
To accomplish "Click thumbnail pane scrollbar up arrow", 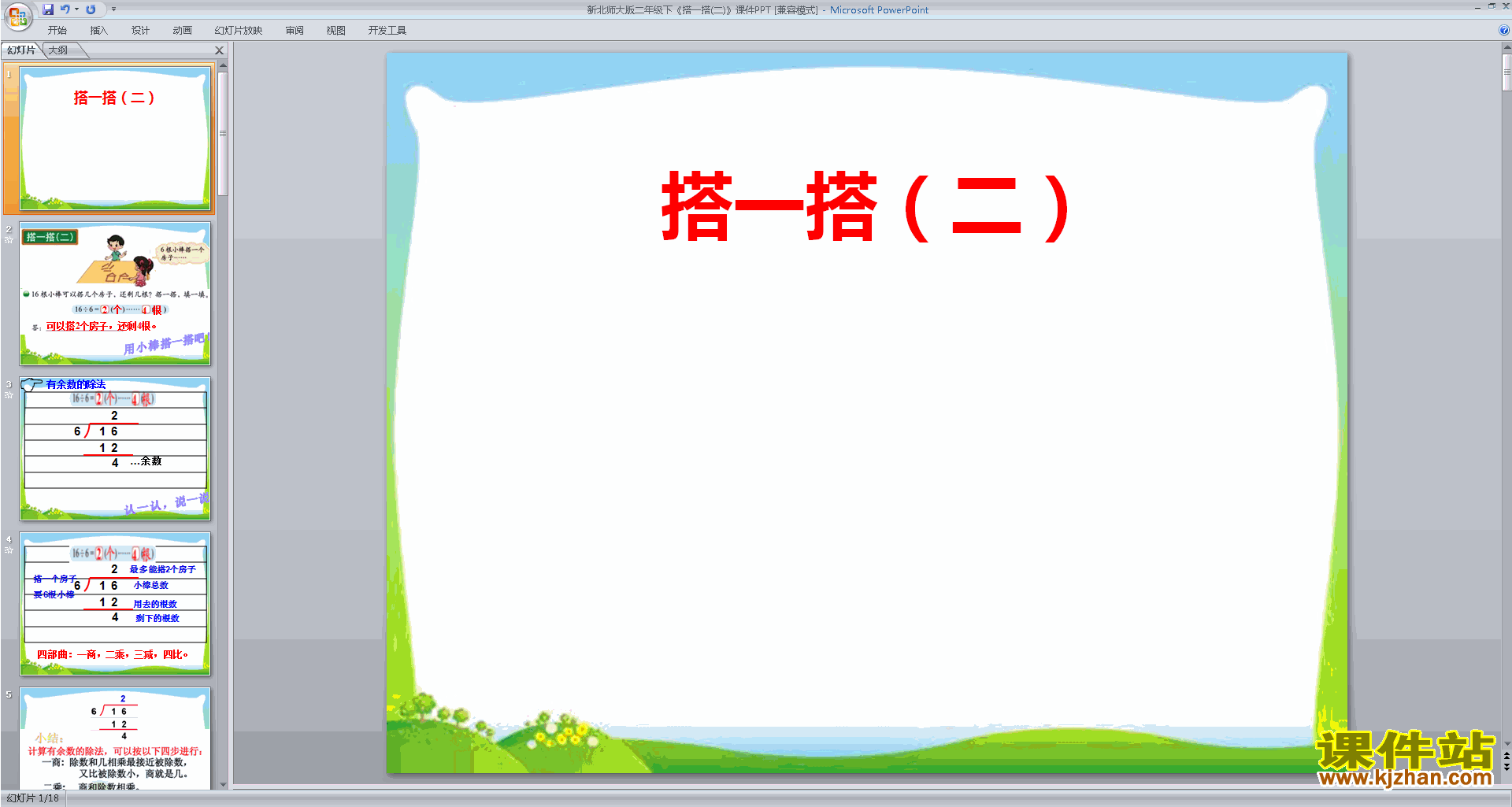I will pyautogui.click(x=223, y=66).
